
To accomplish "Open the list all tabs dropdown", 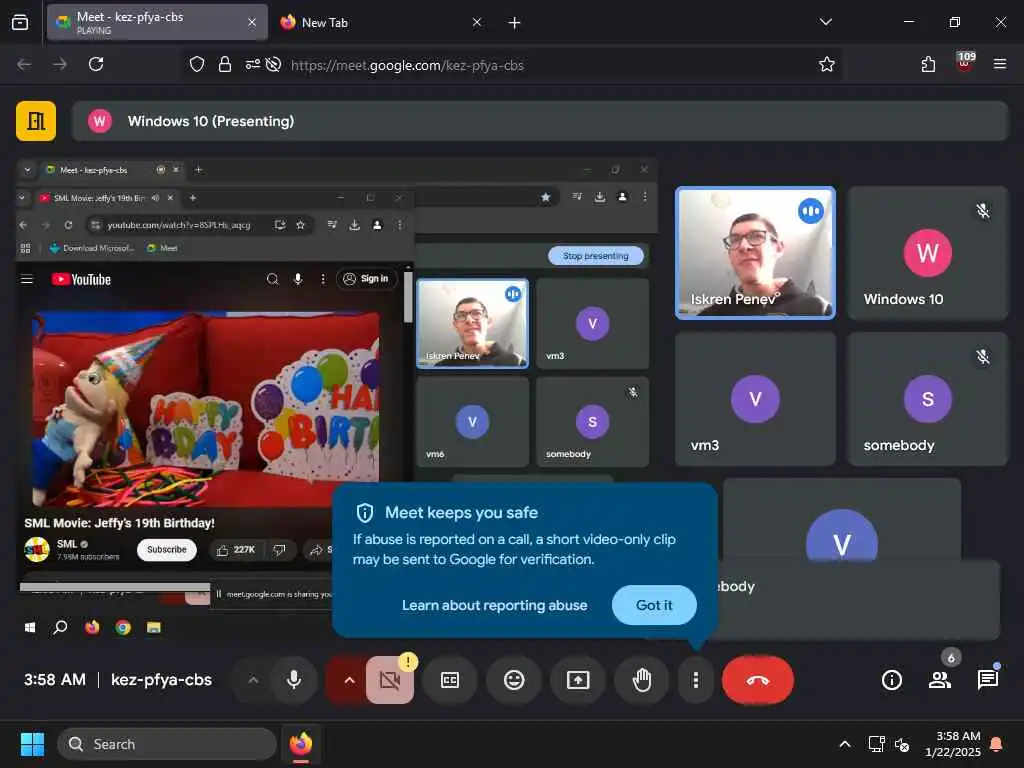I will click(825, 22).
